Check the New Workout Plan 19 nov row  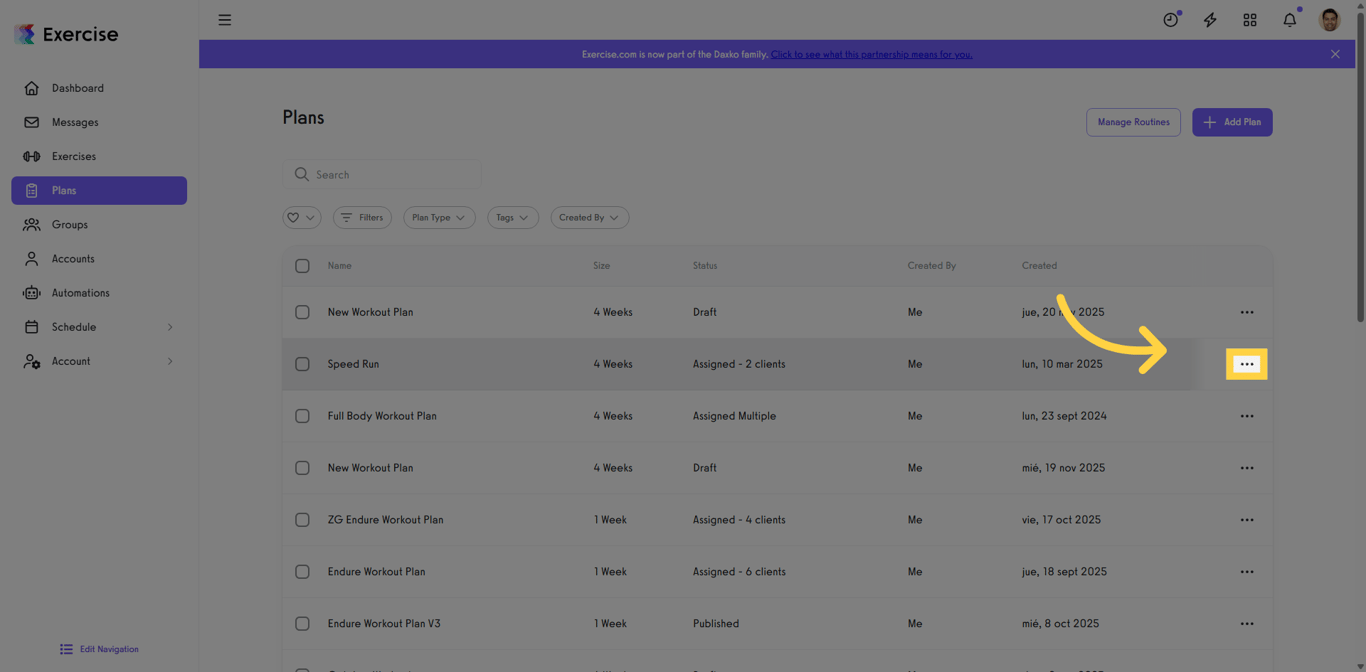pos(302,468)
